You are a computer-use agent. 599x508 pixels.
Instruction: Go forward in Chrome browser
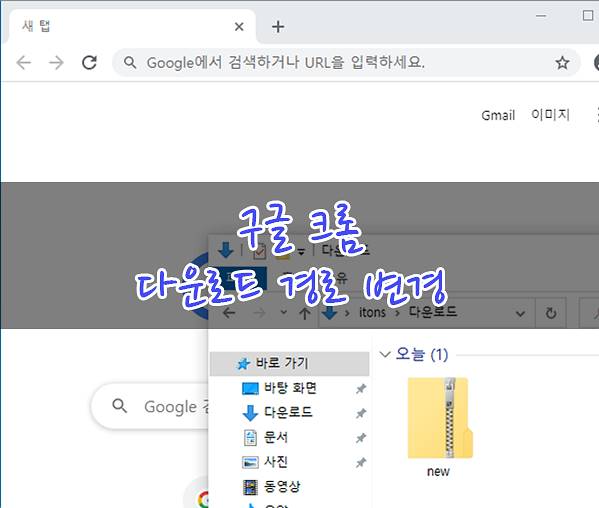coord(57,62)
